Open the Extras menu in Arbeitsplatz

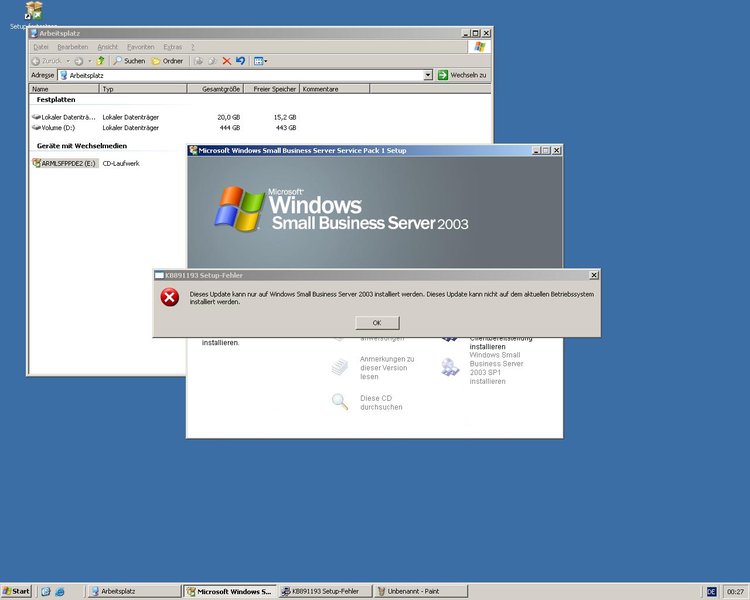tap(172, 47)
